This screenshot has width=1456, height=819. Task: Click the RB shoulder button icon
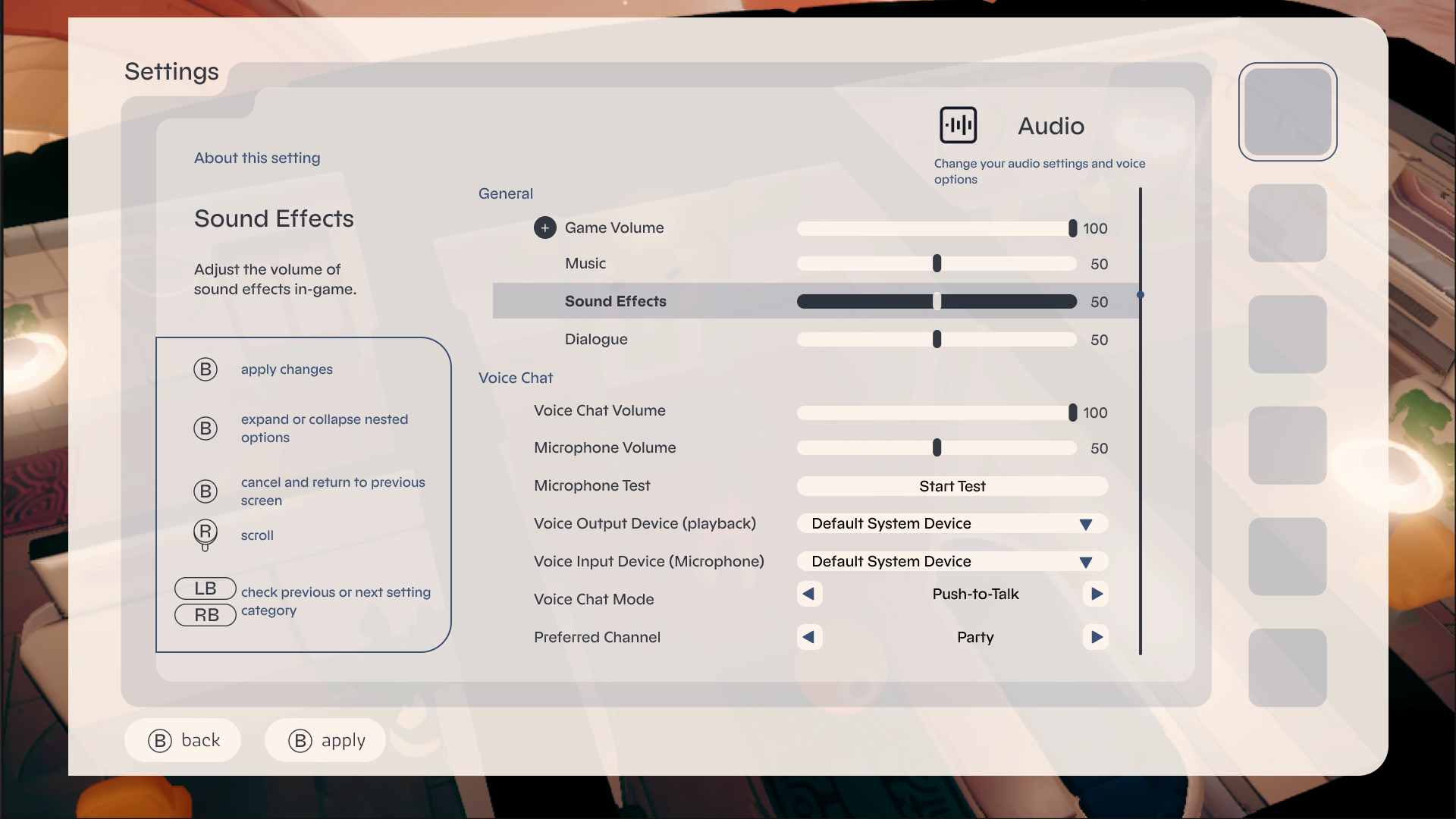(x=205, y=615)
